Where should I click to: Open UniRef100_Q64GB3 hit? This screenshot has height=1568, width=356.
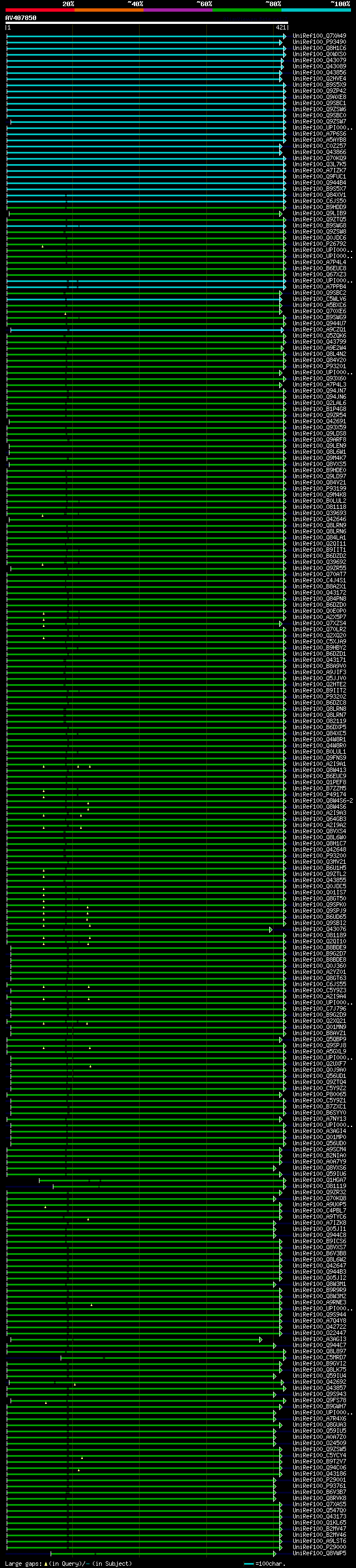coord(319,819)
